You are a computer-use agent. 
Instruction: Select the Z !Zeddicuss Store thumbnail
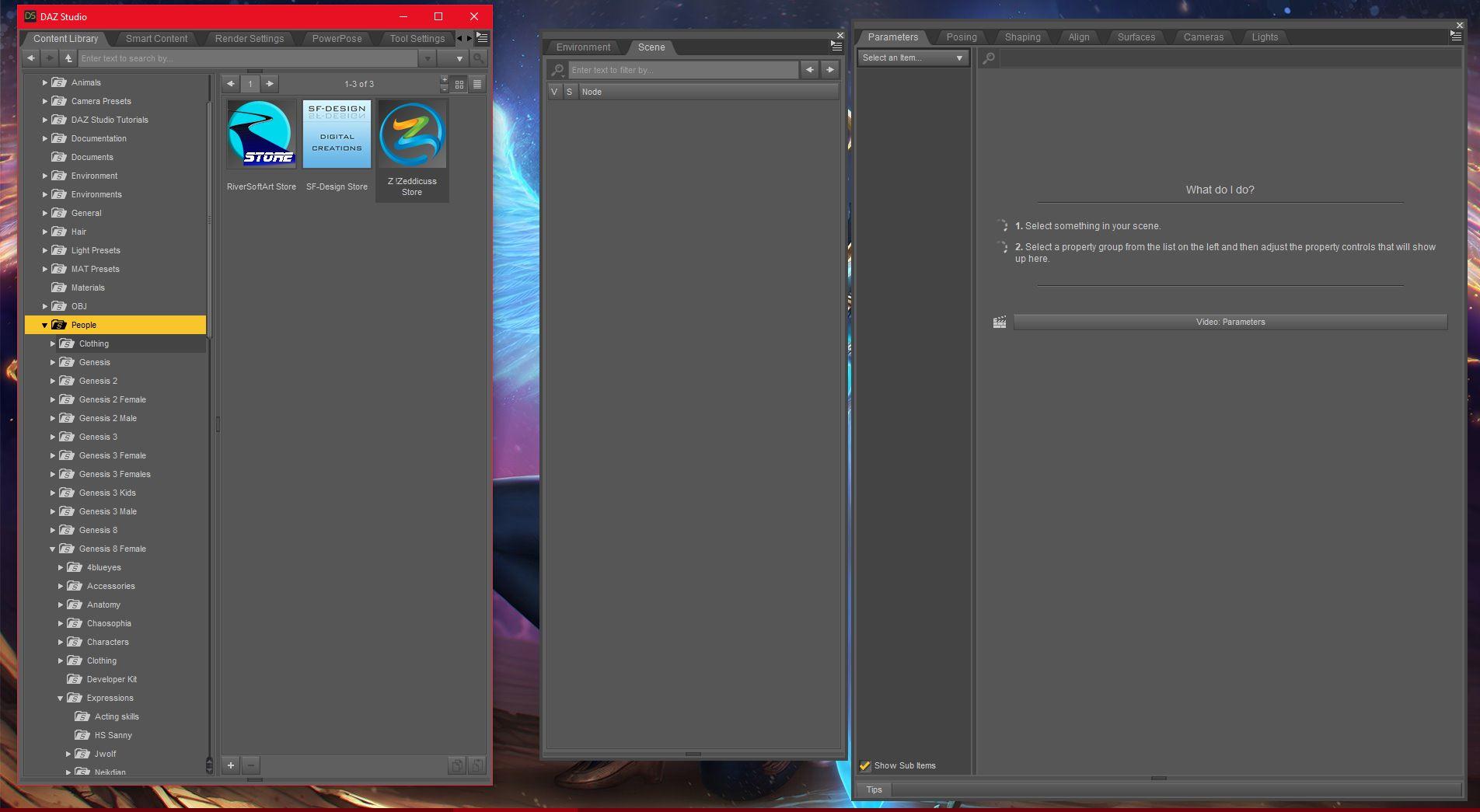pos(412,150)
